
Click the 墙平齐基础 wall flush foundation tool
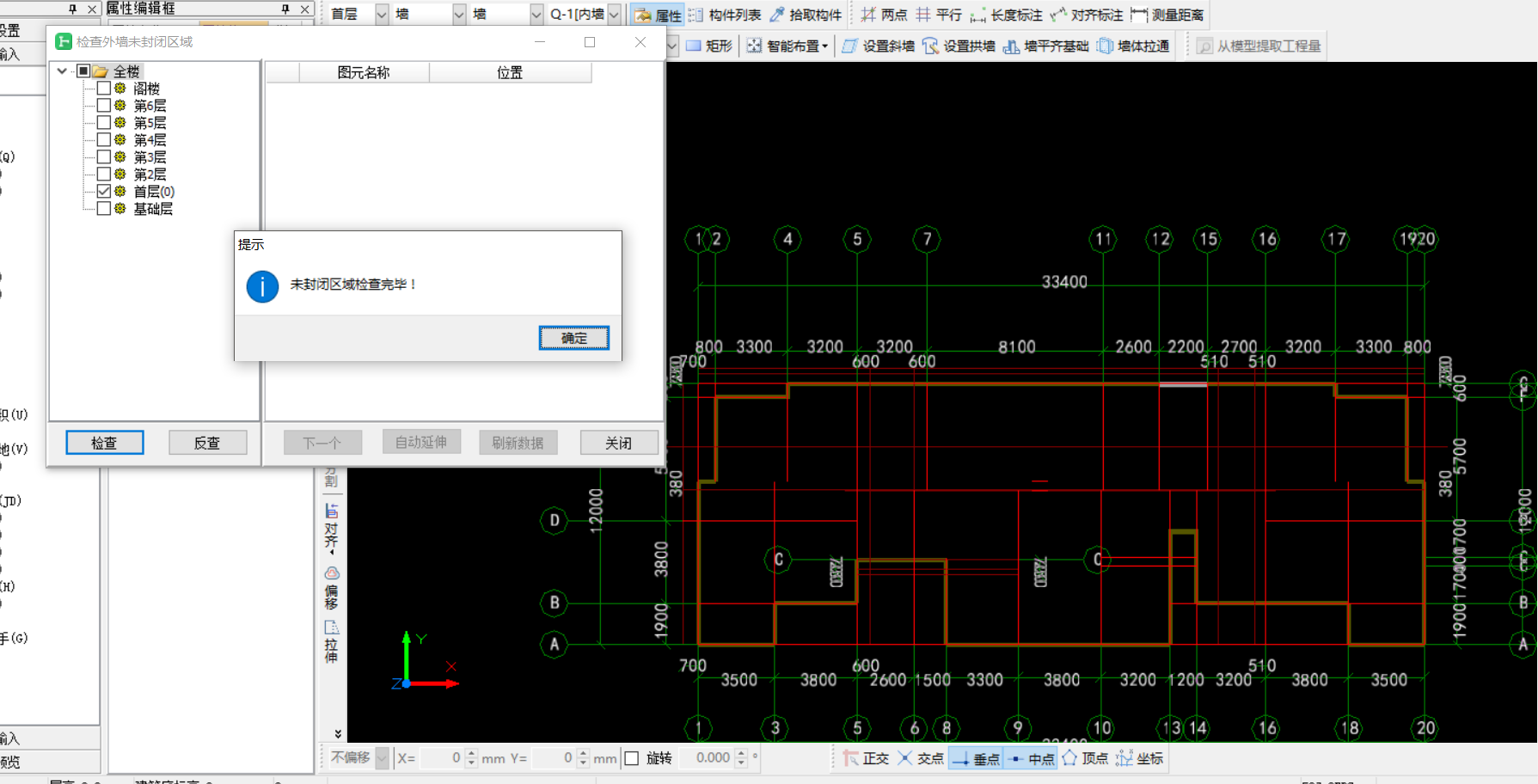point(1045,46)
